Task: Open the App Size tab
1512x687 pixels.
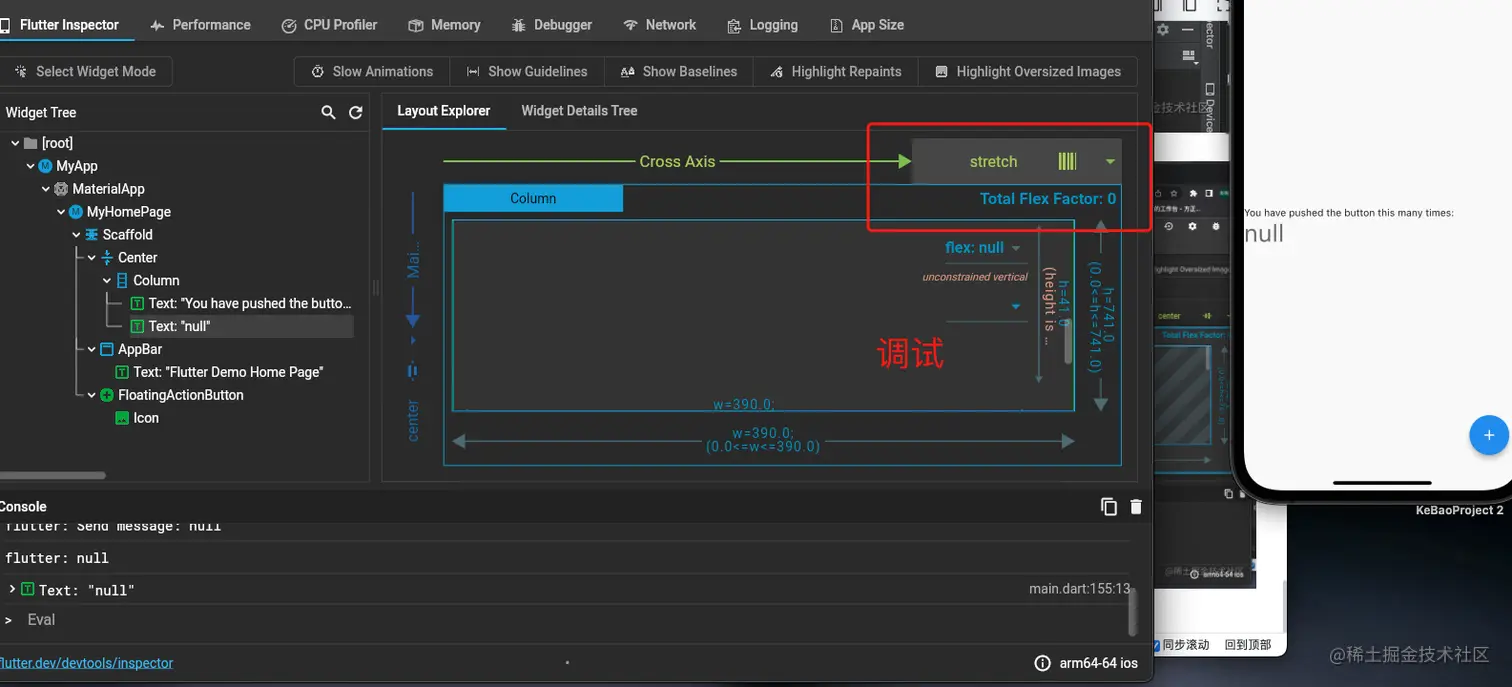Action: coord(867,25)
